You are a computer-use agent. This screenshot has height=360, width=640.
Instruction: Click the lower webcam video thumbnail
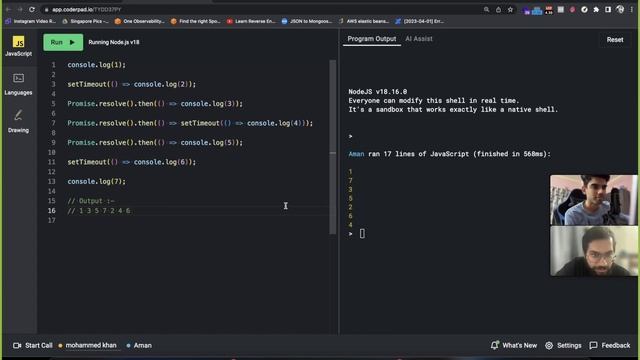point(593,251)
